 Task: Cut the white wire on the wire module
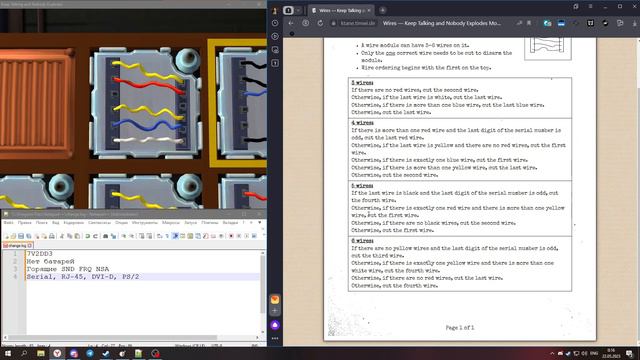click(148, 140)
